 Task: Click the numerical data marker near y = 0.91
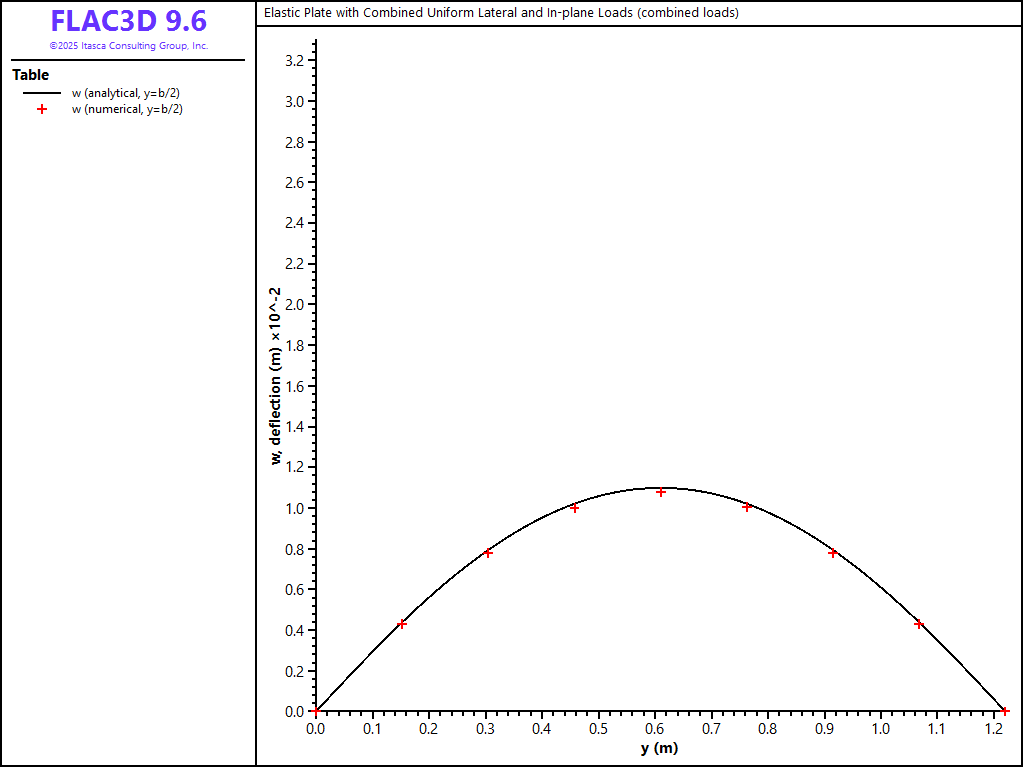click(833, 553)
